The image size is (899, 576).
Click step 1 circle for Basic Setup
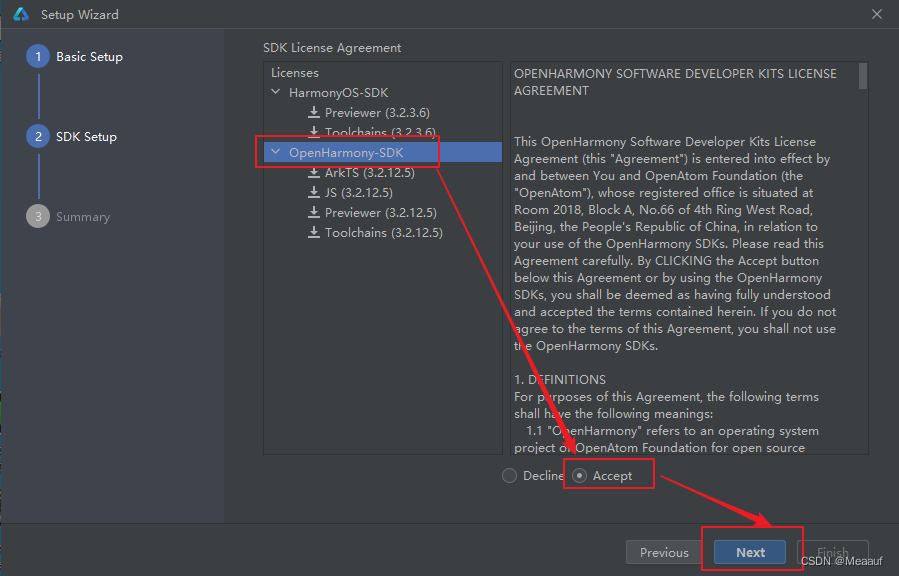[x=38, y=56]
